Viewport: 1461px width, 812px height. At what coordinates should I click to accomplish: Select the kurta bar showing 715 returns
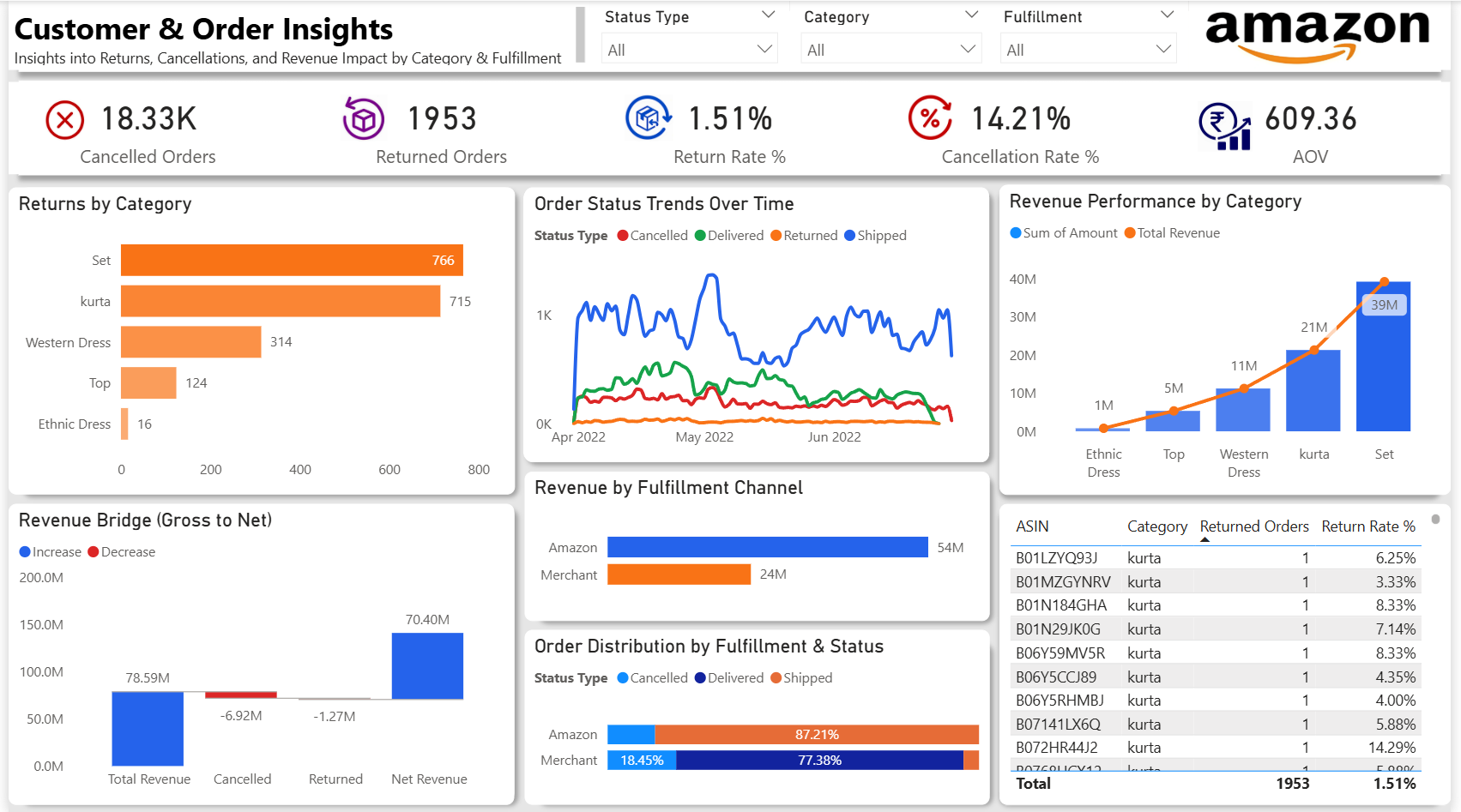point(281,301)
